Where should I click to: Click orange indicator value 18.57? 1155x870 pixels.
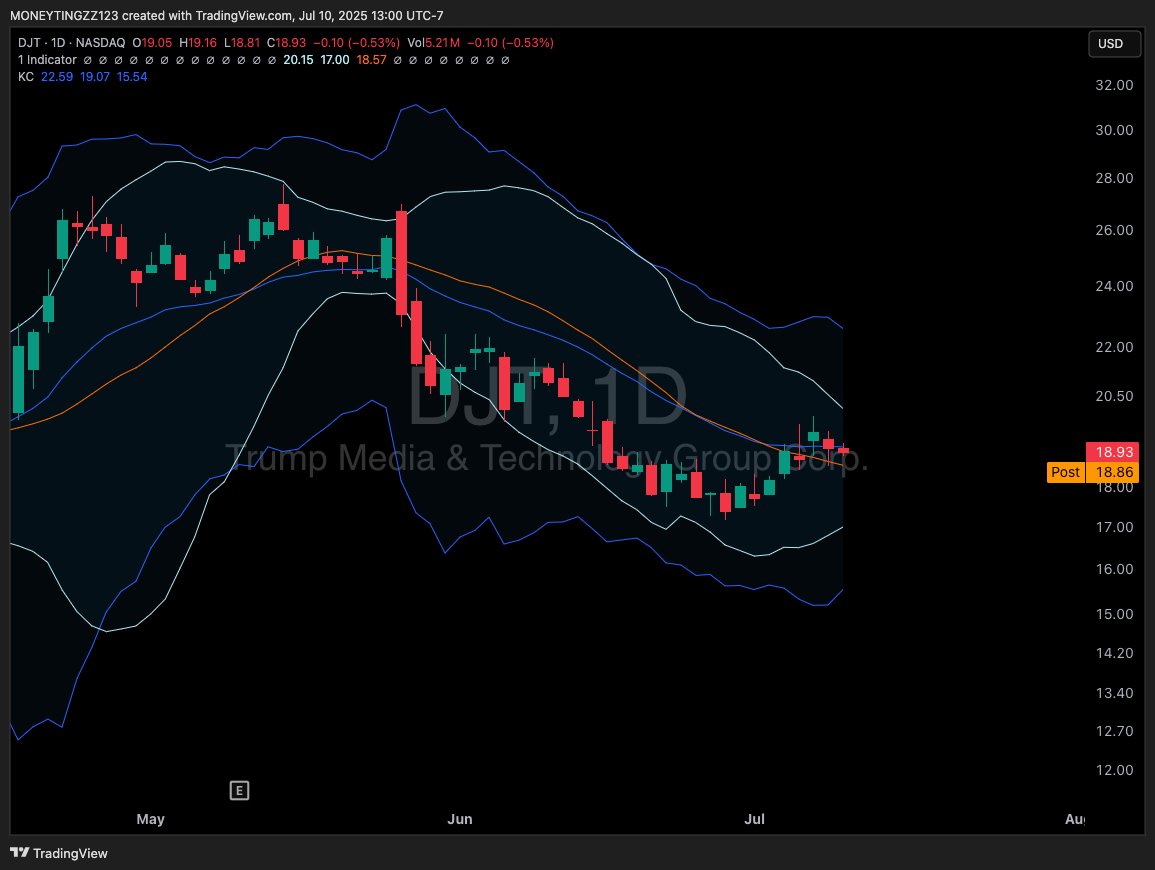tap(371, 60)
